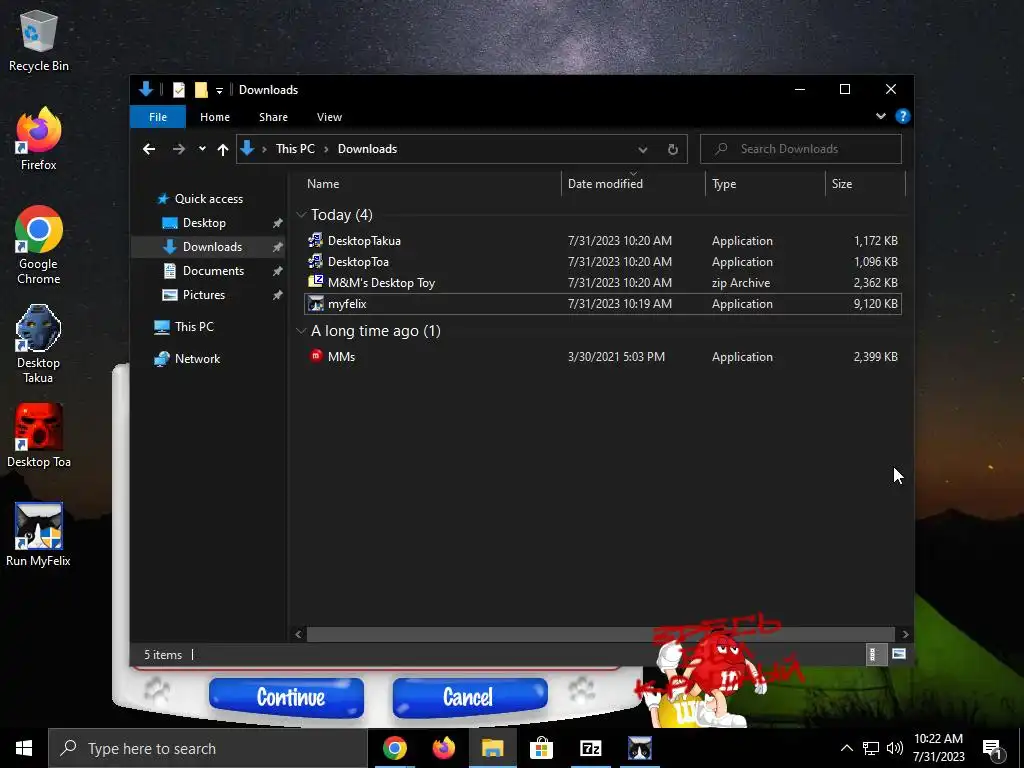The height and width of the screenshot is (768, 1024).
Task: Go up one folder level
Action: point(223,150)
